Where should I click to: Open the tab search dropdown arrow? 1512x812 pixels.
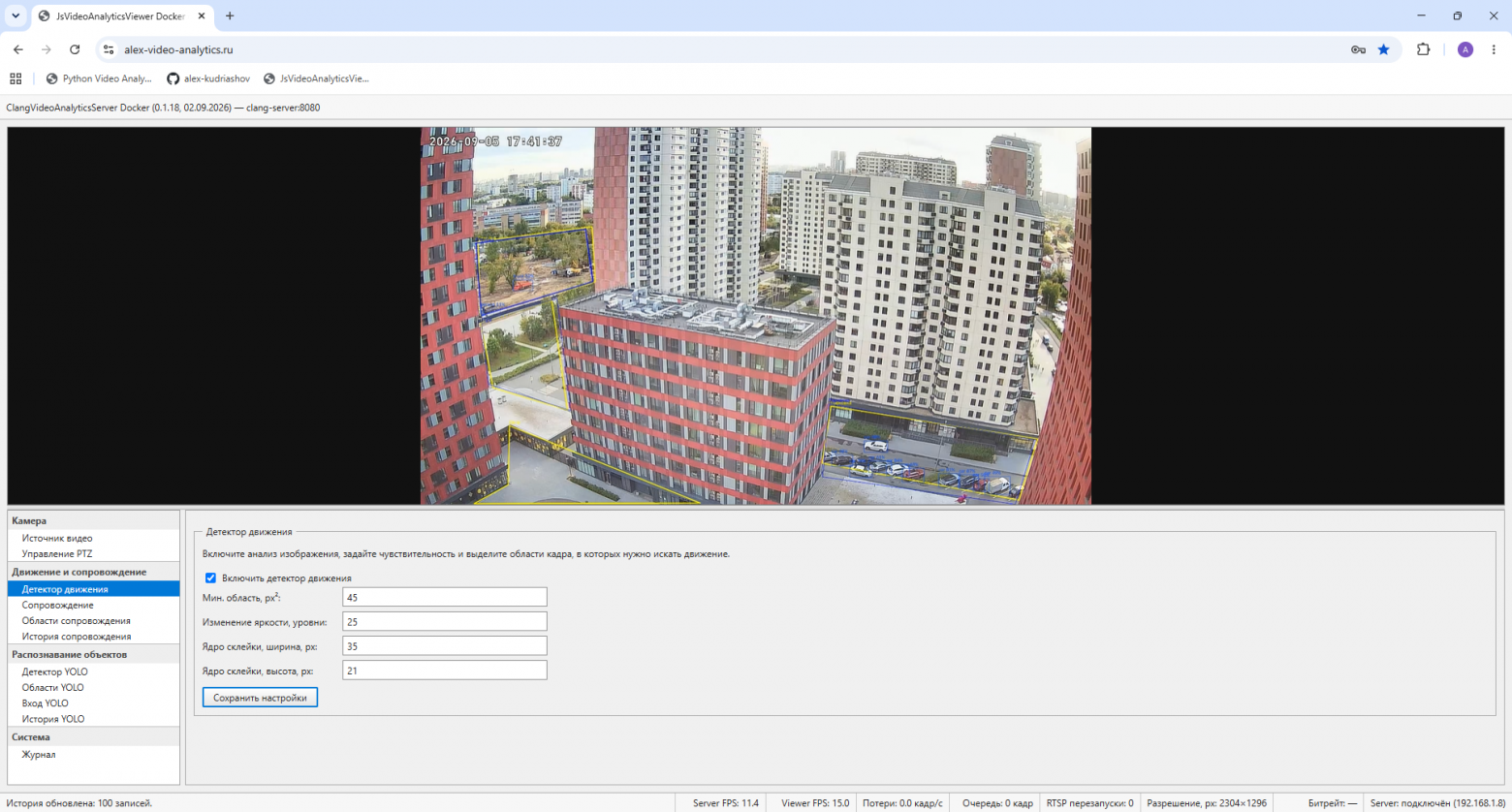coord(16,16)
